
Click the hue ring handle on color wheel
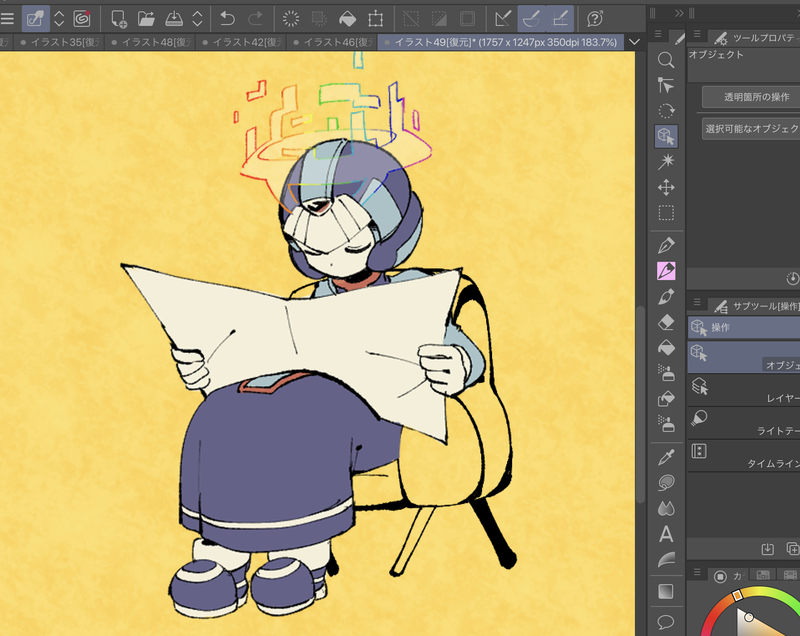coord(737,595)
